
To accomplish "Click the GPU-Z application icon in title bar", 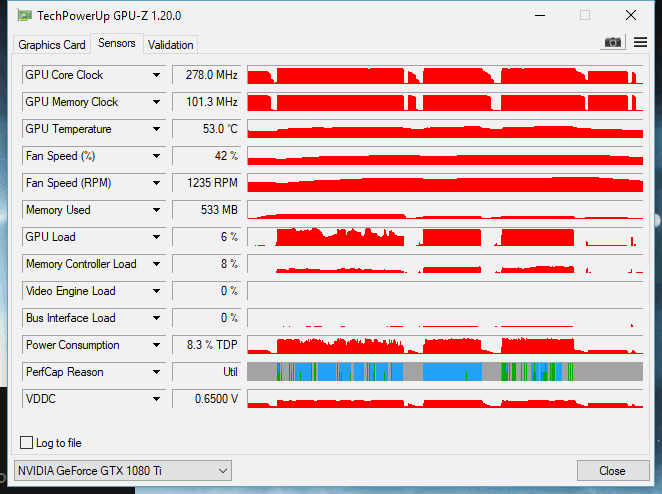I will [24, 16].
